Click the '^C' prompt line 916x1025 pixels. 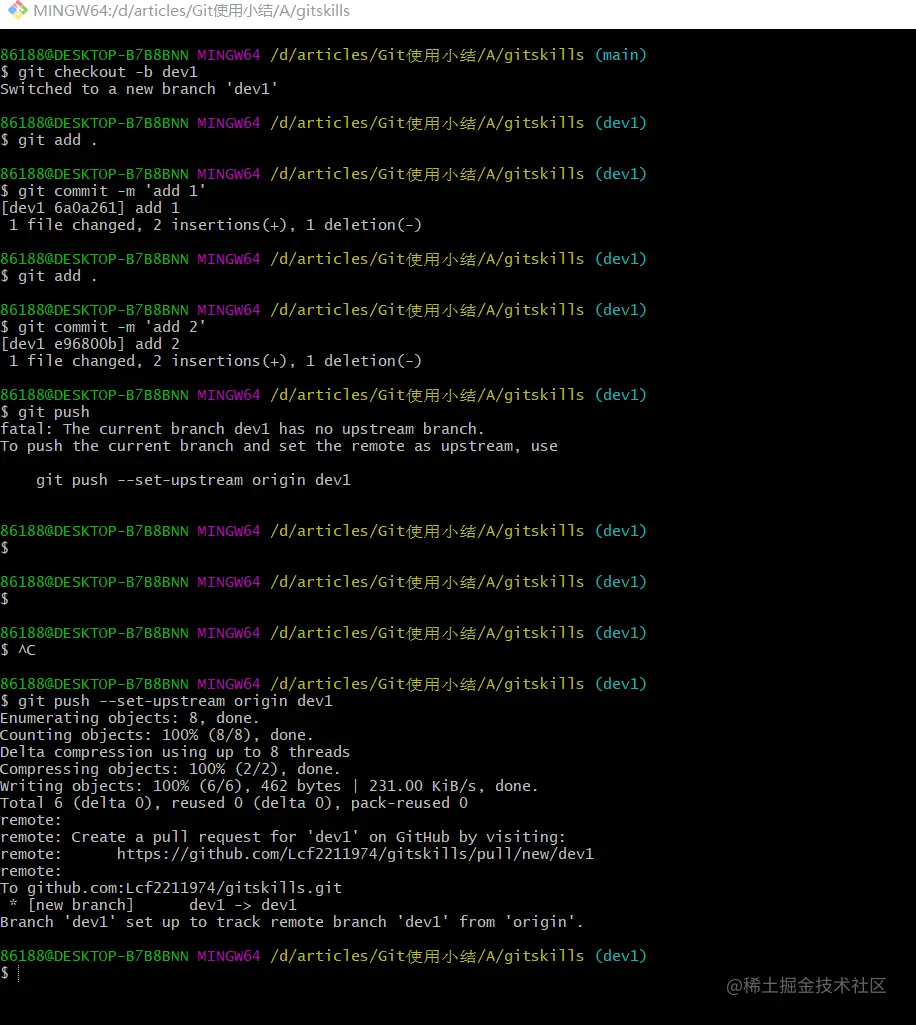[18, 650]
